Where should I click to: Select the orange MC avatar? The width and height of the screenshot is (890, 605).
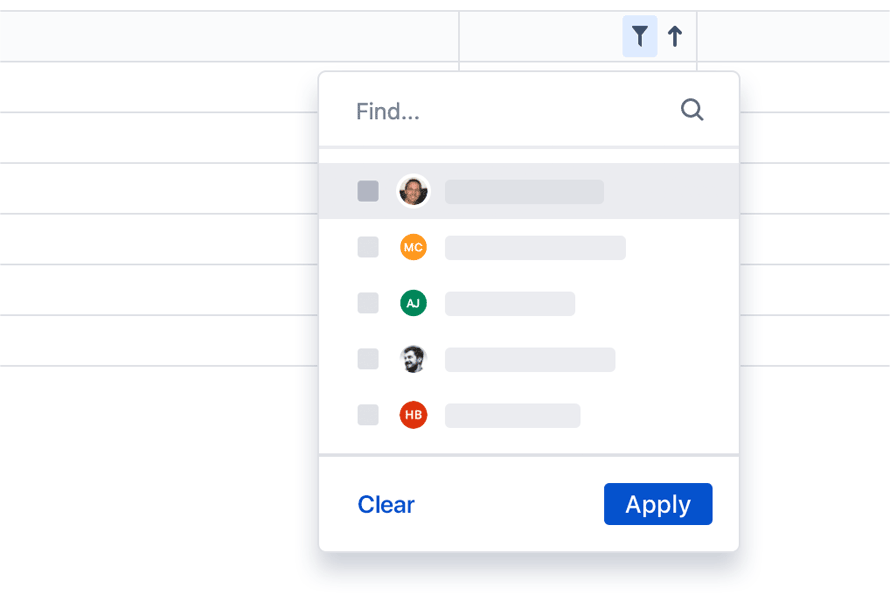(x=413, y=247)
